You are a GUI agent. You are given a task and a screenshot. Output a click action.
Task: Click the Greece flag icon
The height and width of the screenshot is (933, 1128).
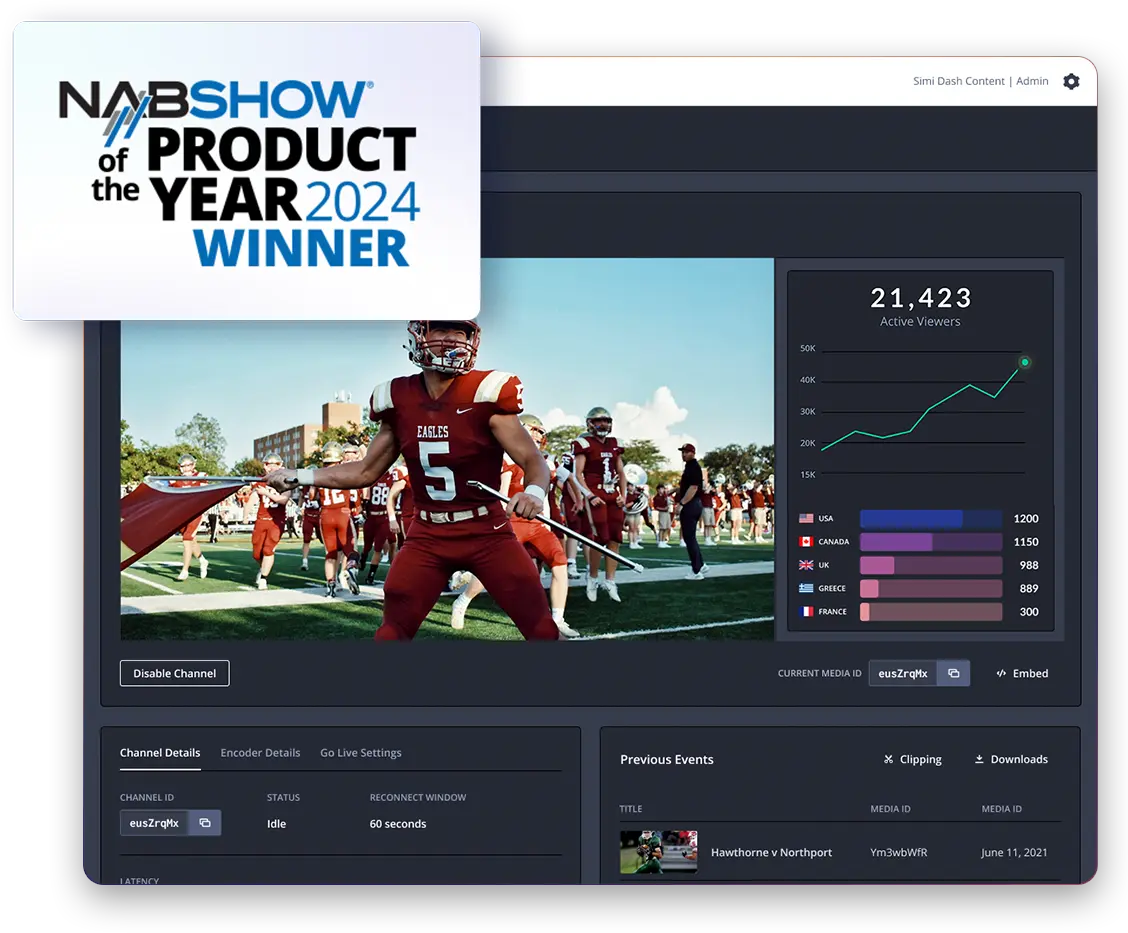point(806,588)
